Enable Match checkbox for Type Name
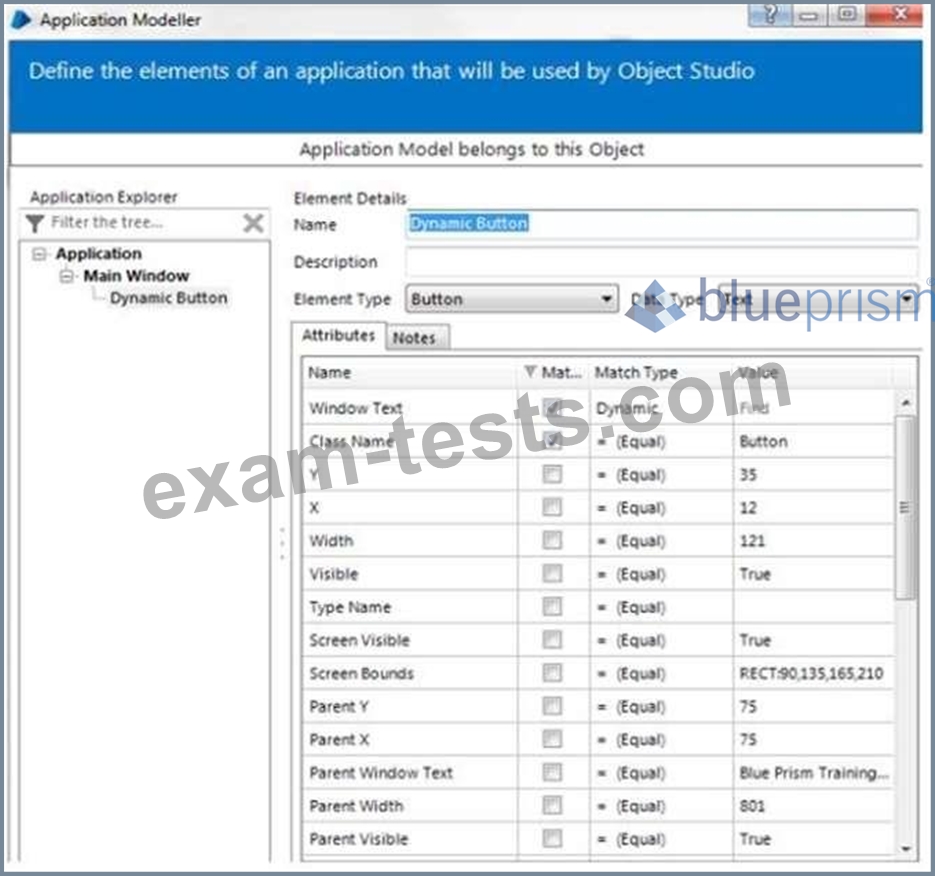This screenshot has height=876, width=935. [x=552, y=606]
